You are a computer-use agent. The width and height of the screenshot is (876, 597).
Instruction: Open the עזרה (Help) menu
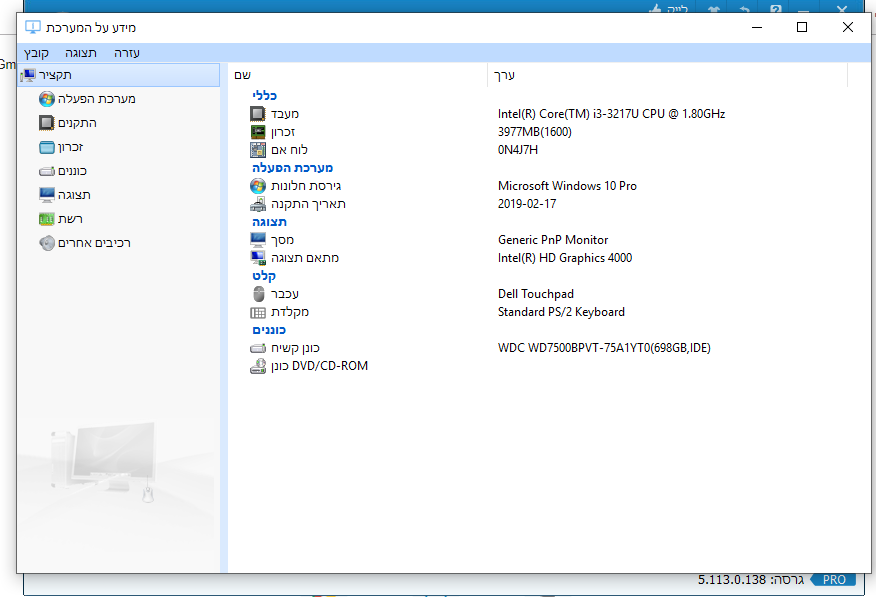[x=127, y=53]
